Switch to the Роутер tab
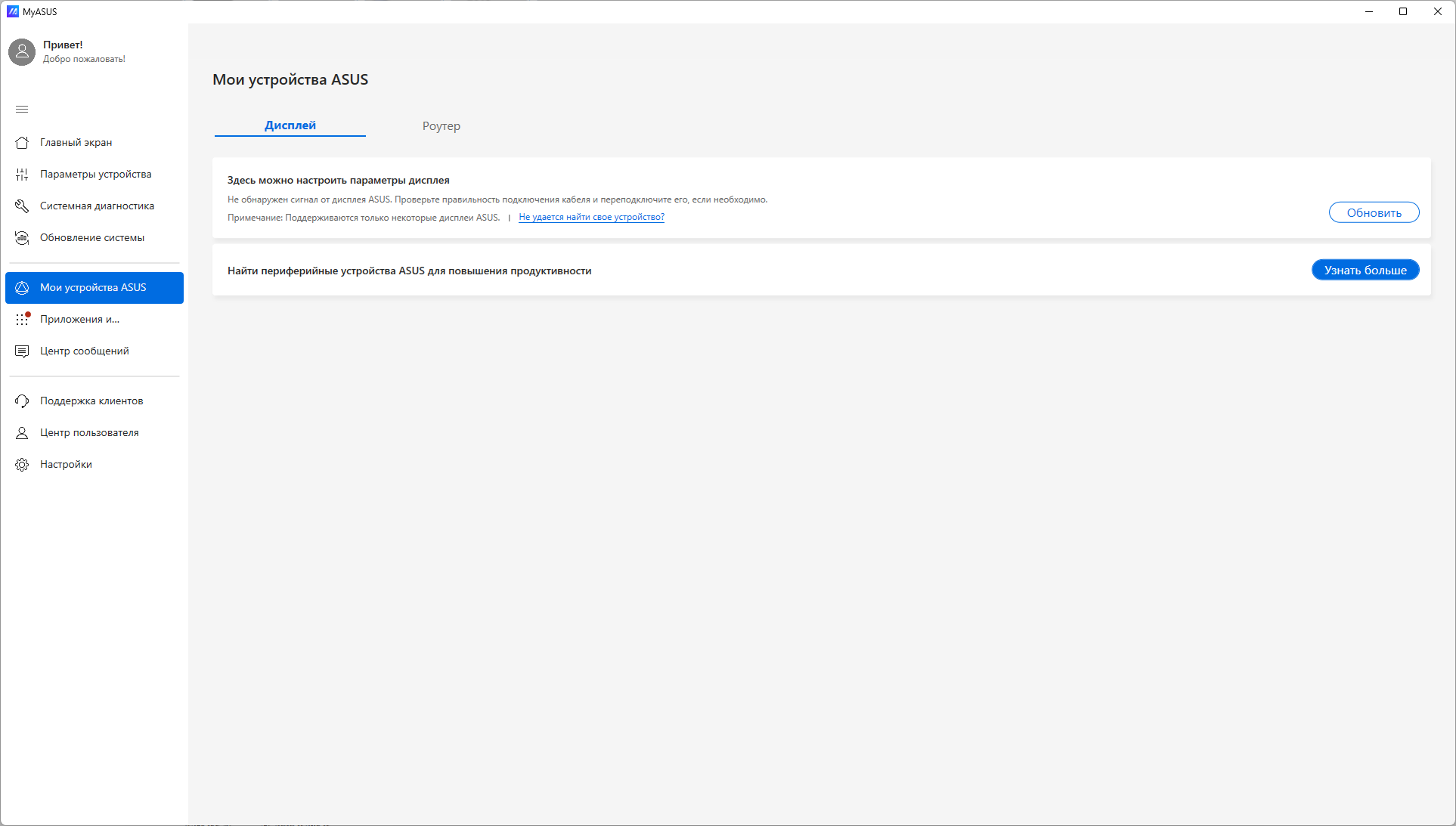Screen dimensions: 1456x826 [x=441, y=126]
